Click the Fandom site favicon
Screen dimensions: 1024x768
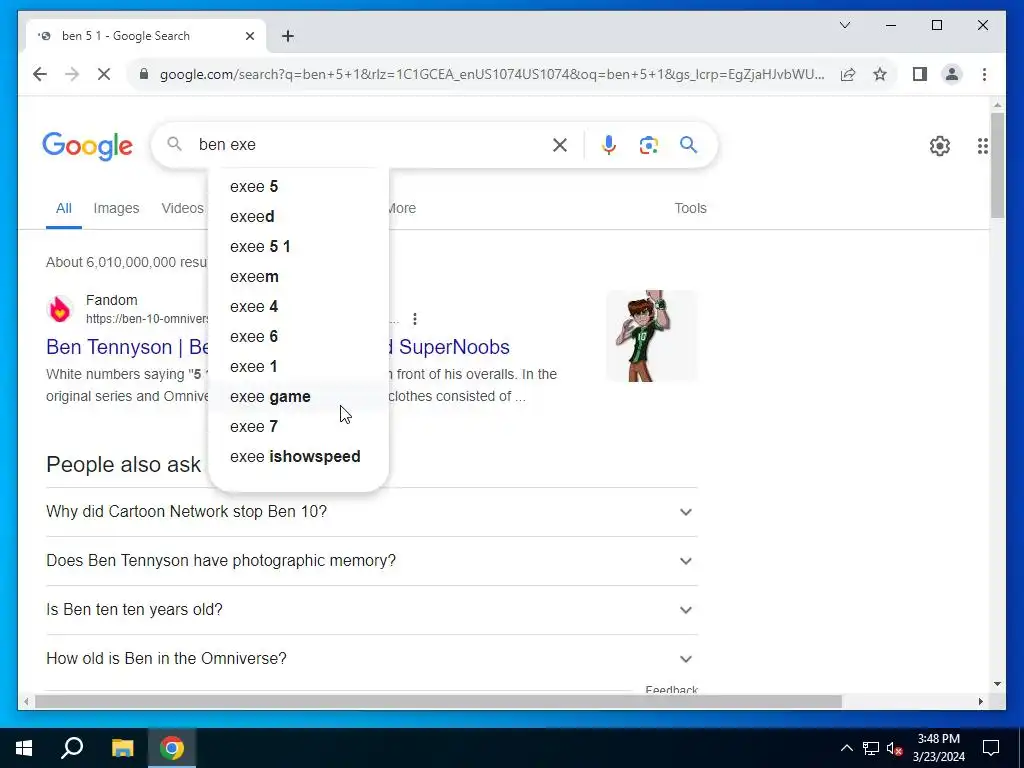[60, 309]
